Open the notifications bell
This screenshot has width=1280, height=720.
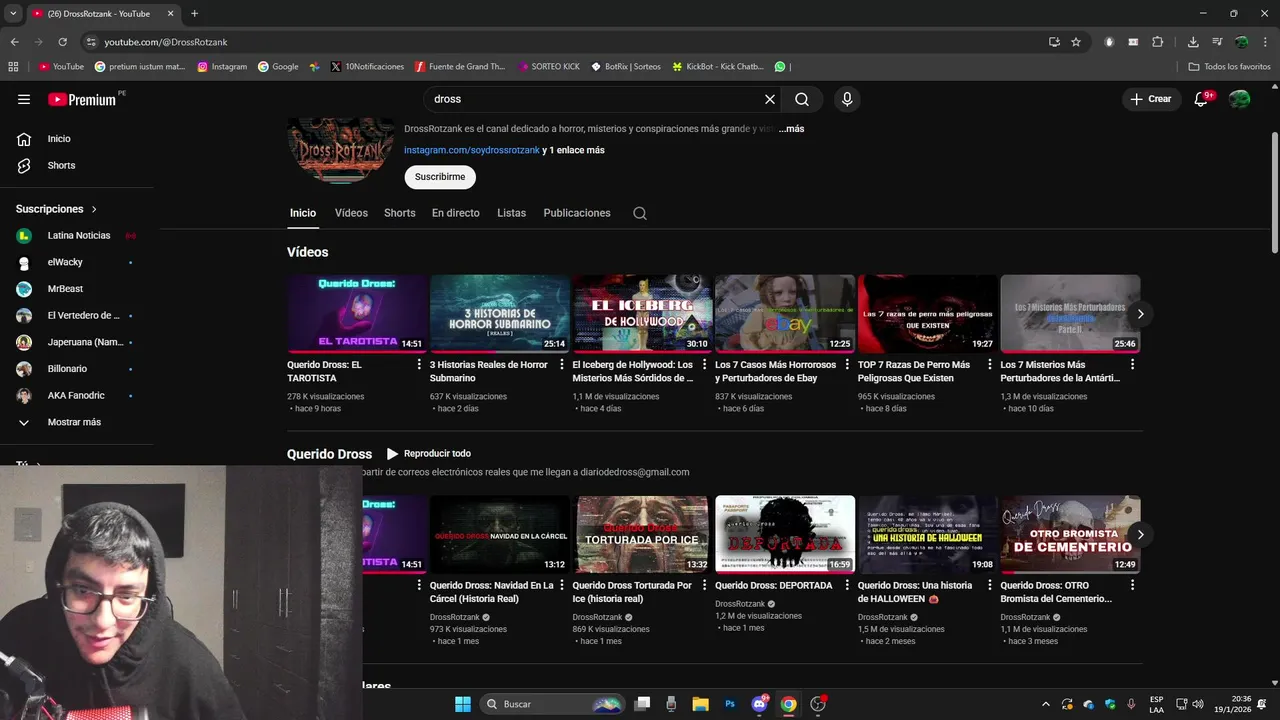[1201, 99]
